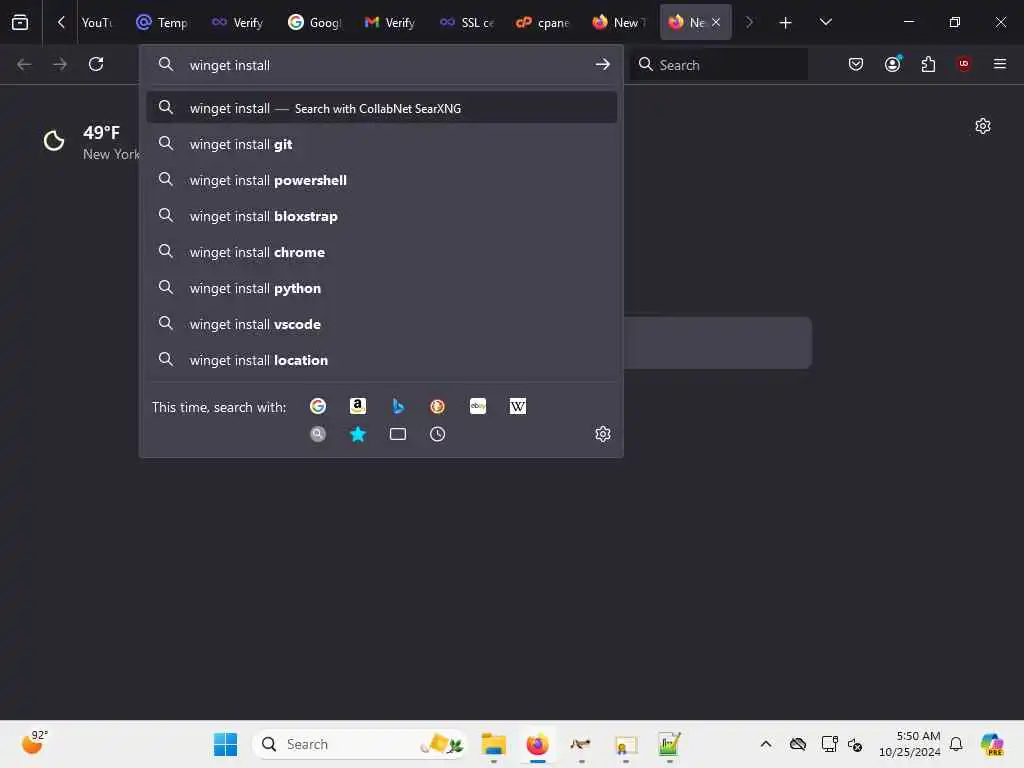Open taskbar weather widget showing 92°
Screen dimensions: 1024x768
[x=34, y=743]
